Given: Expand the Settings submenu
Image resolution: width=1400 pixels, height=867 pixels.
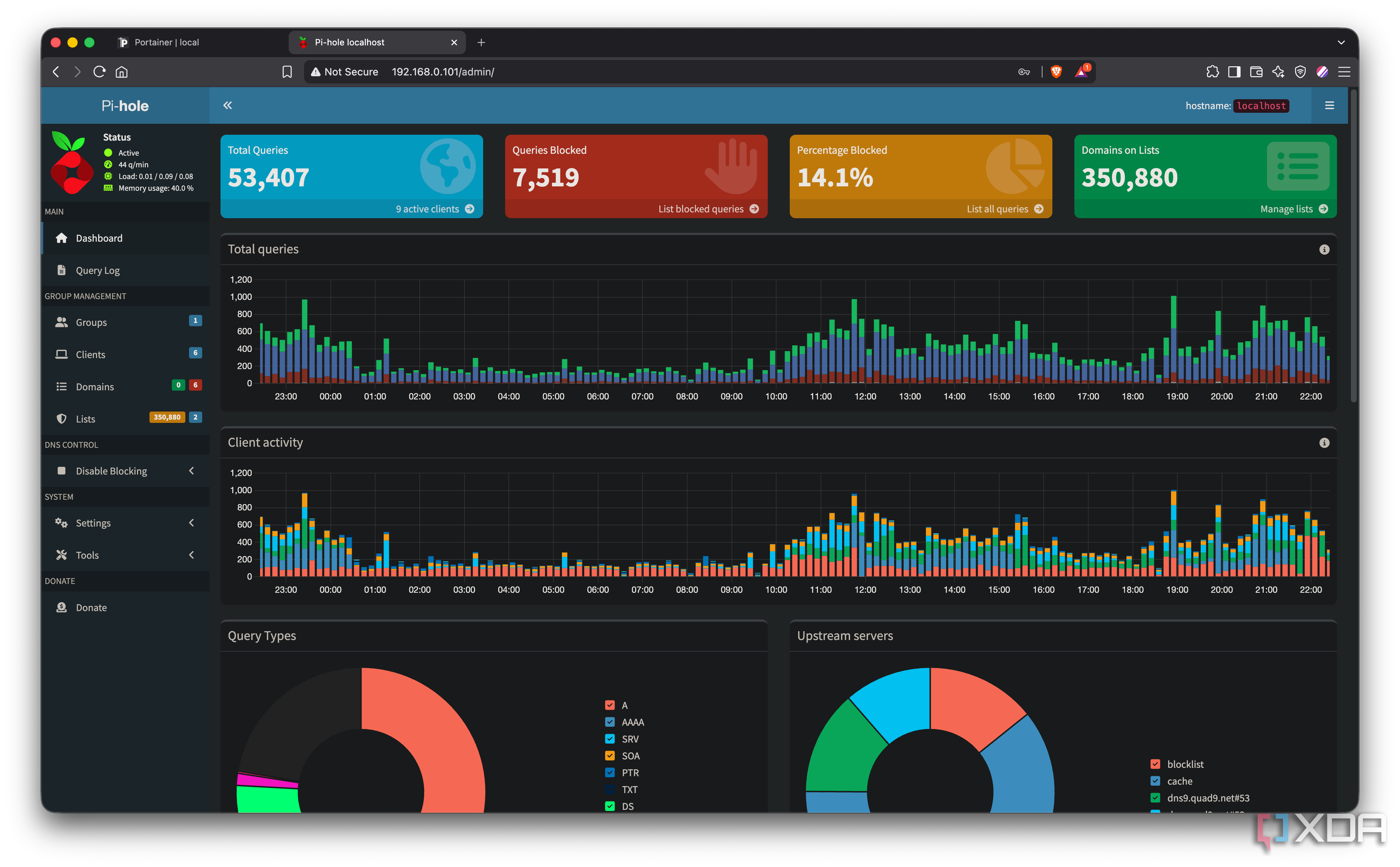Looking at the screenshot, I should click(126, 523).
